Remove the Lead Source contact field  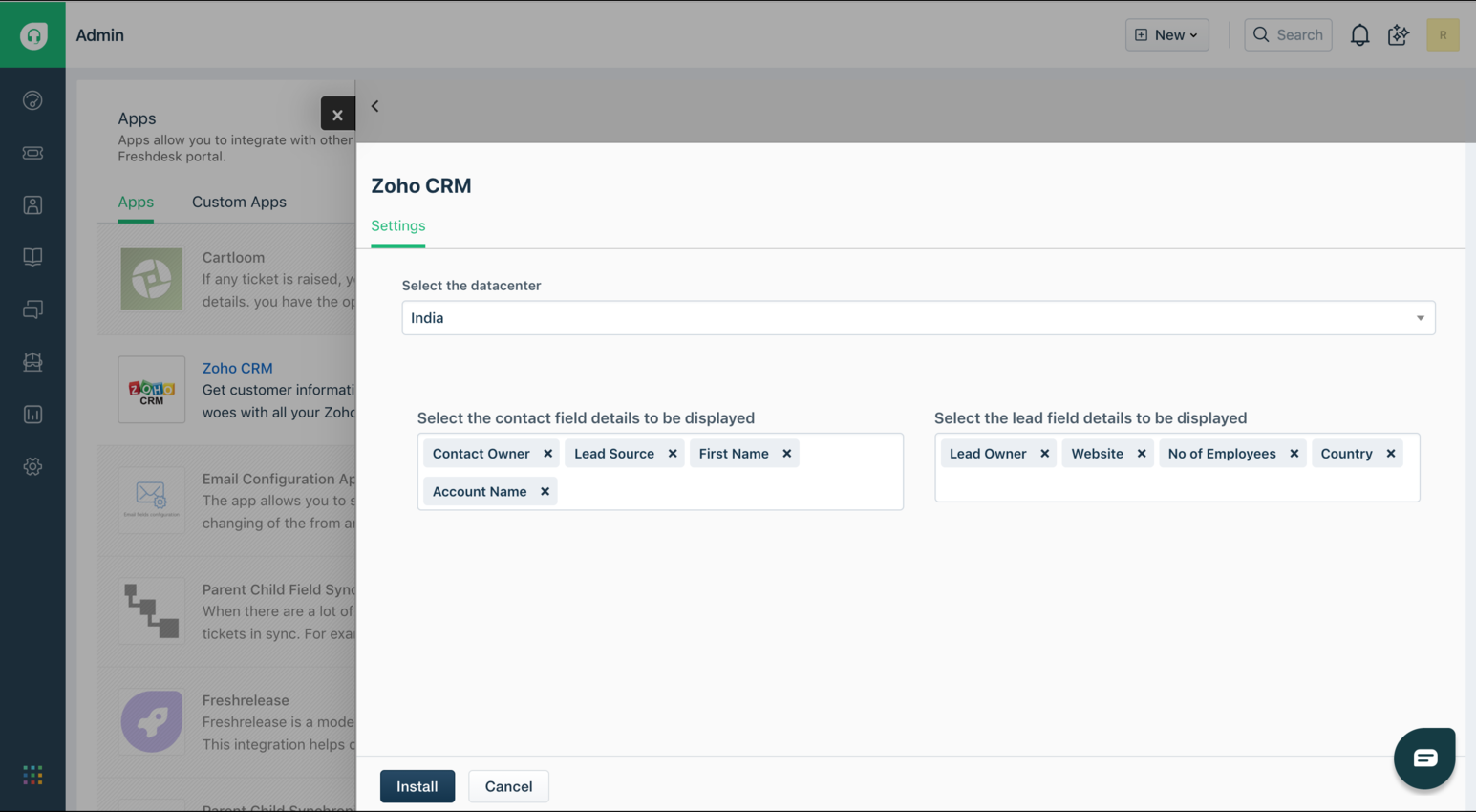(x=673, y=453)
